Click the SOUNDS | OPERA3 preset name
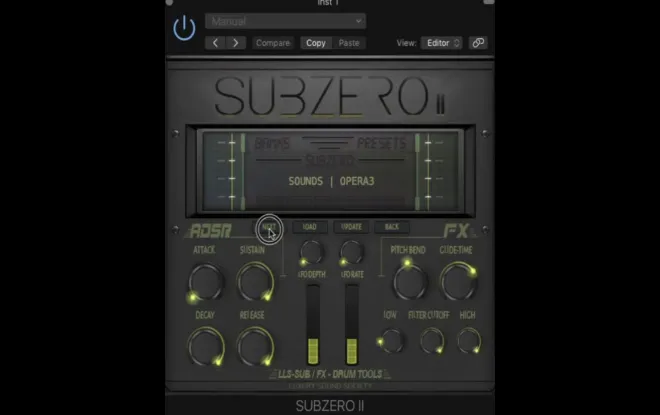The image size is (660, 415). click(x=331, y=181)
